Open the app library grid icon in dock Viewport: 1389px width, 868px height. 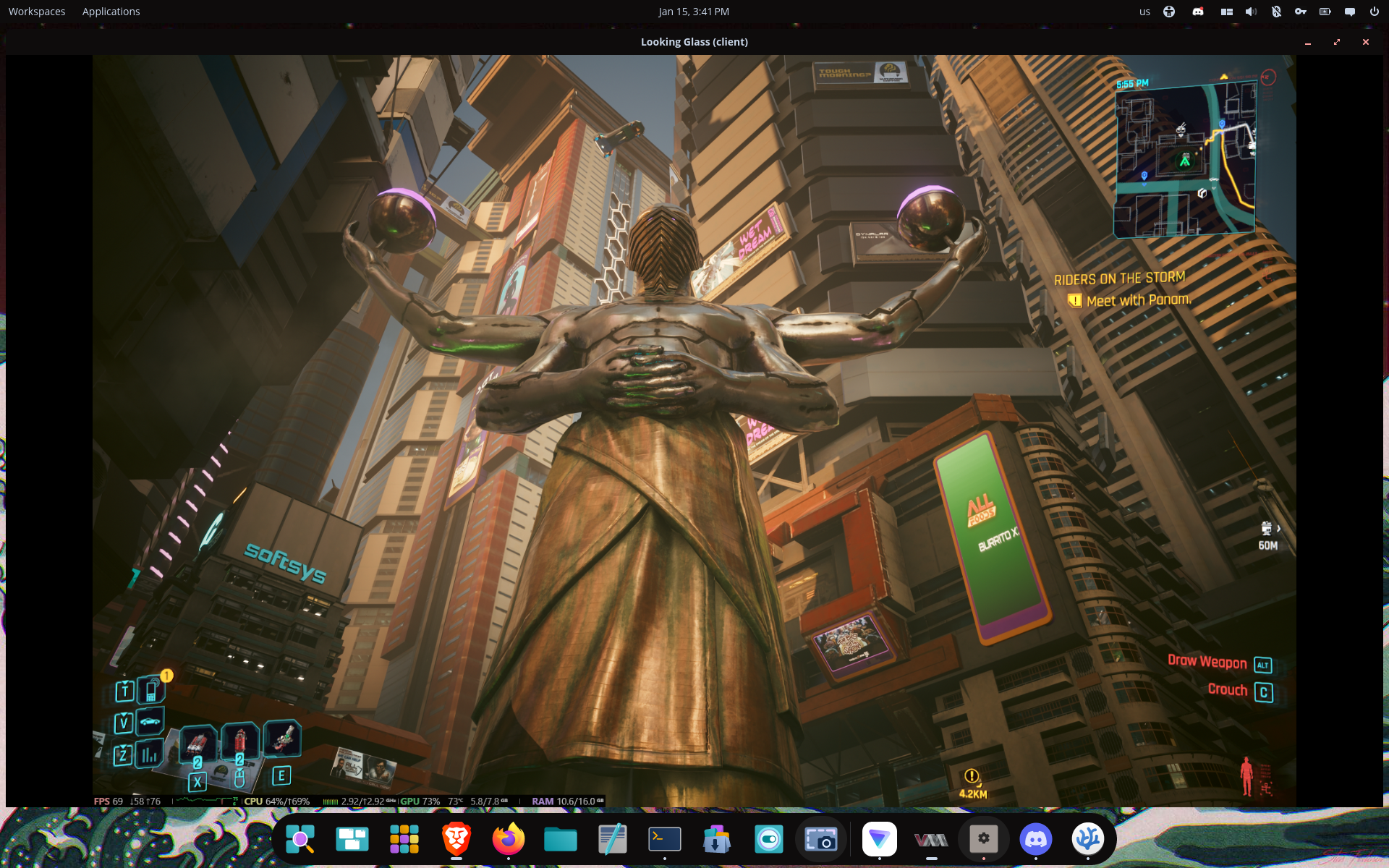tap(404, 839)
